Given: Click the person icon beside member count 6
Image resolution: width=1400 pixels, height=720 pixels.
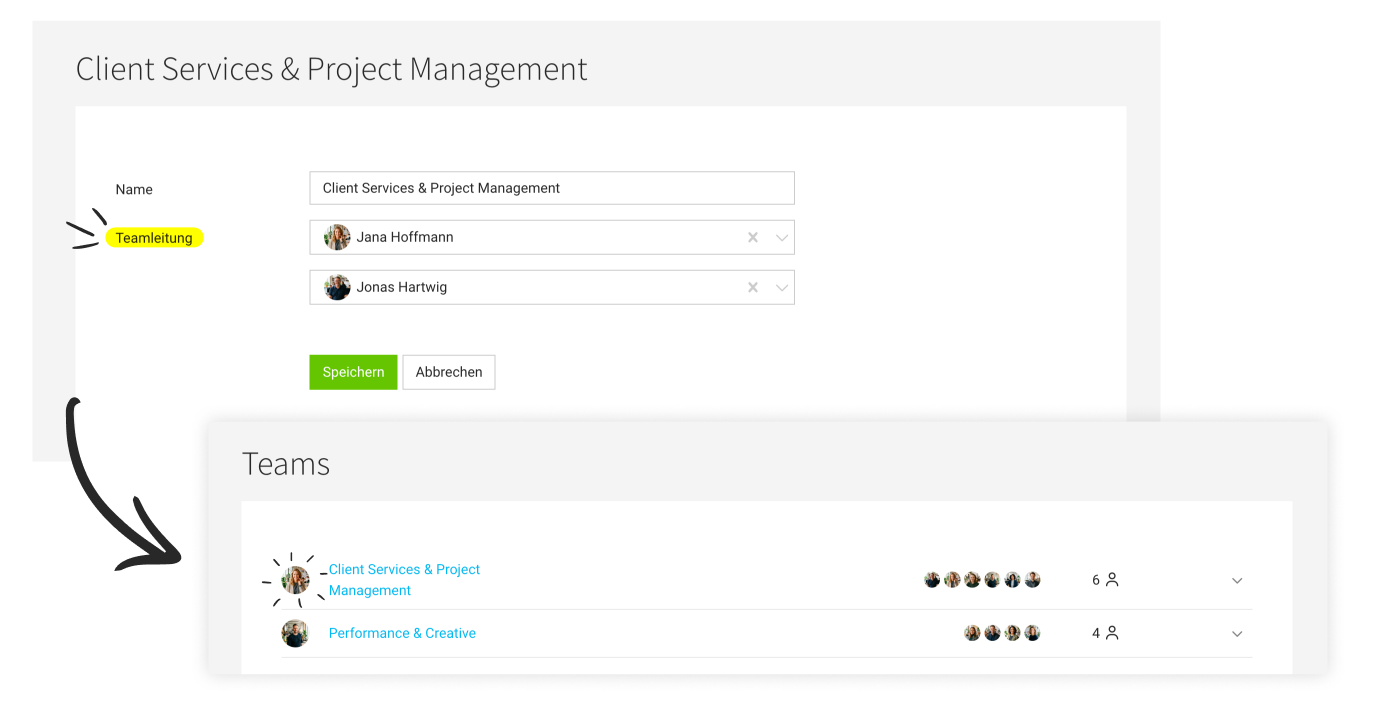Looking at the screenshot, I should (1112, 579).
